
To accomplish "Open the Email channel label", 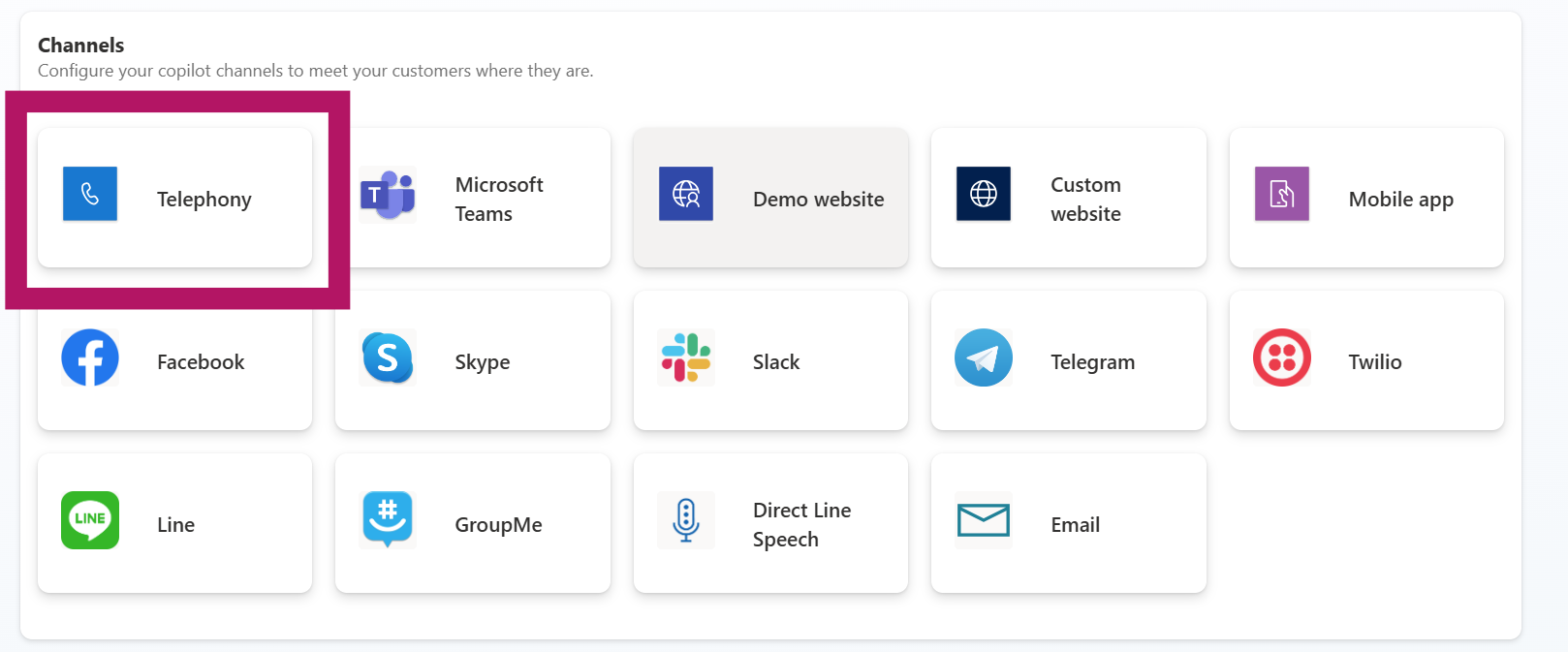I will (1076, 525).
